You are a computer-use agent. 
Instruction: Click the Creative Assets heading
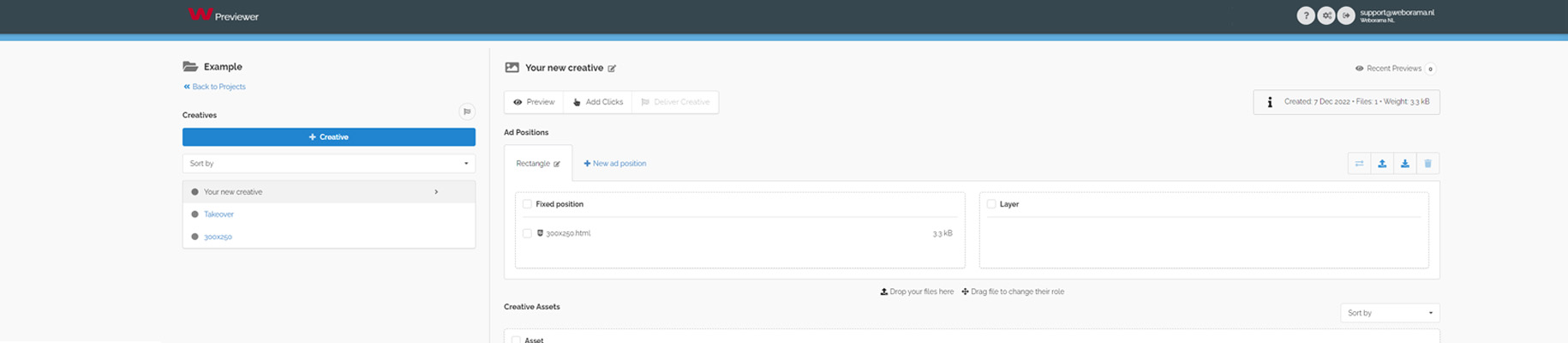(x=532, y=306)
